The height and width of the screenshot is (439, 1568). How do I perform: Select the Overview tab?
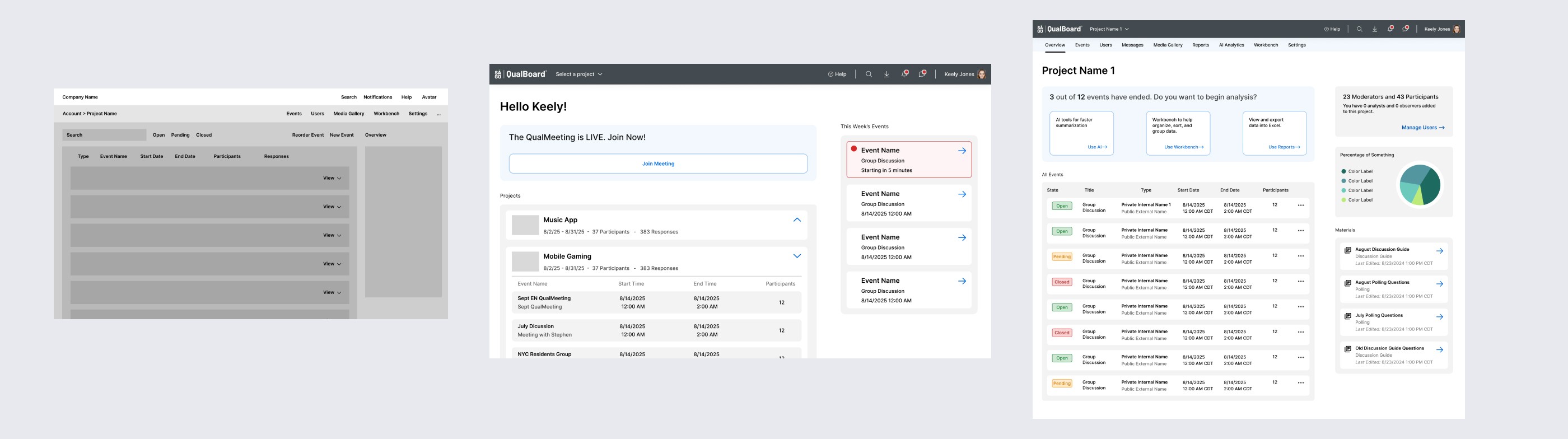[x=1055, y=45]
